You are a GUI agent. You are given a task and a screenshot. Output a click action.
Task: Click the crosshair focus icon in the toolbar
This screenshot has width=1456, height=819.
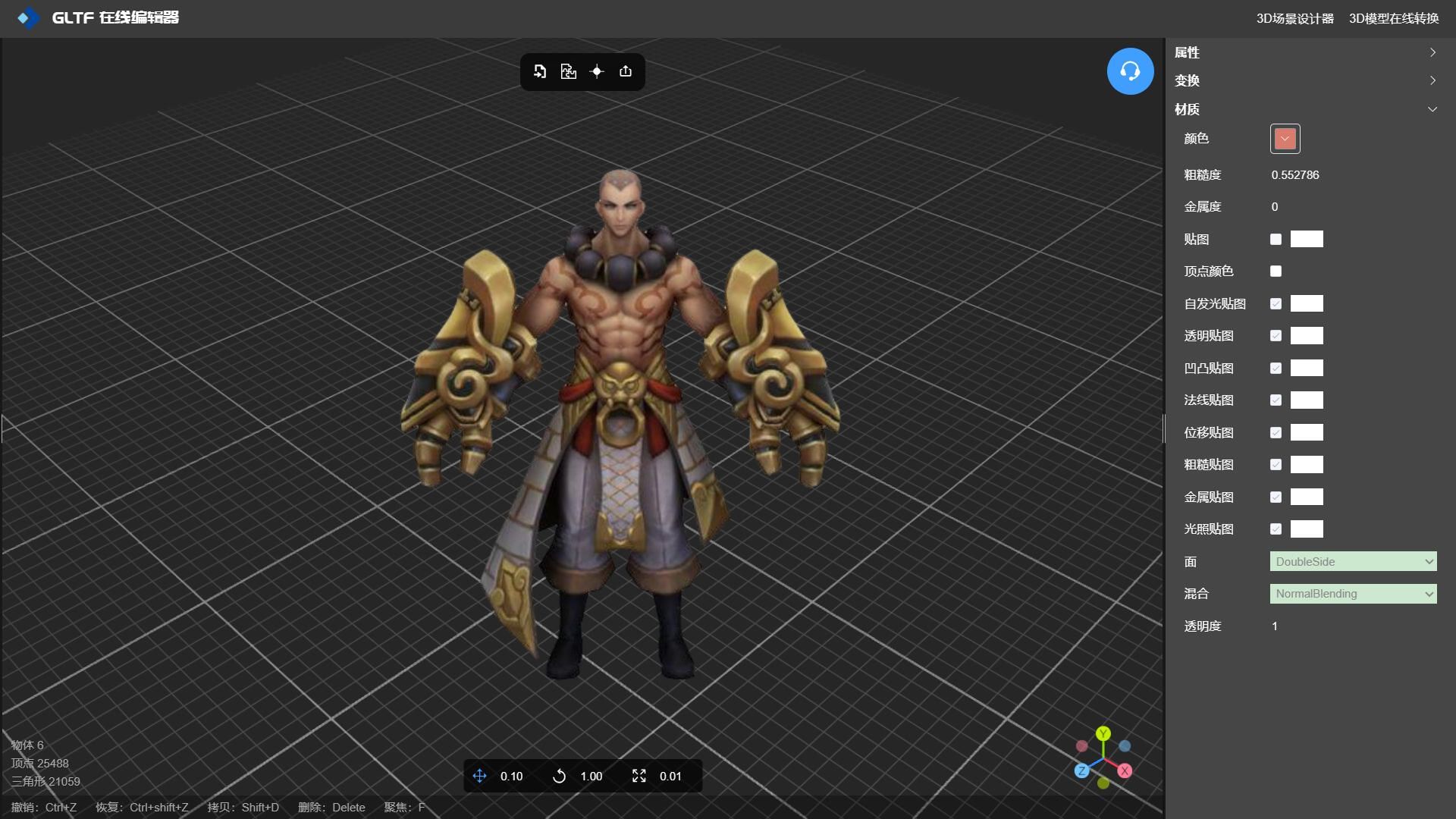point(597,71)
